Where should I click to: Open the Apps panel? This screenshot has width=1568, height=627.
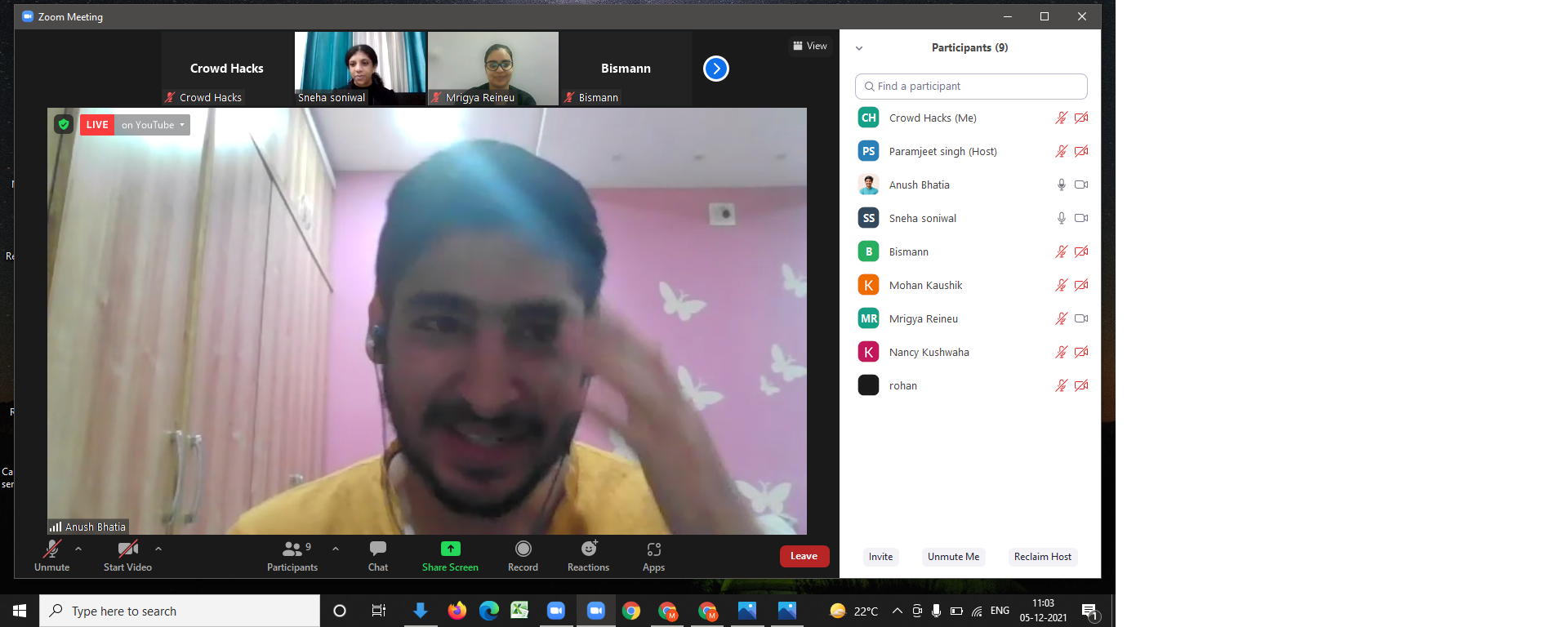click(653, 556)
